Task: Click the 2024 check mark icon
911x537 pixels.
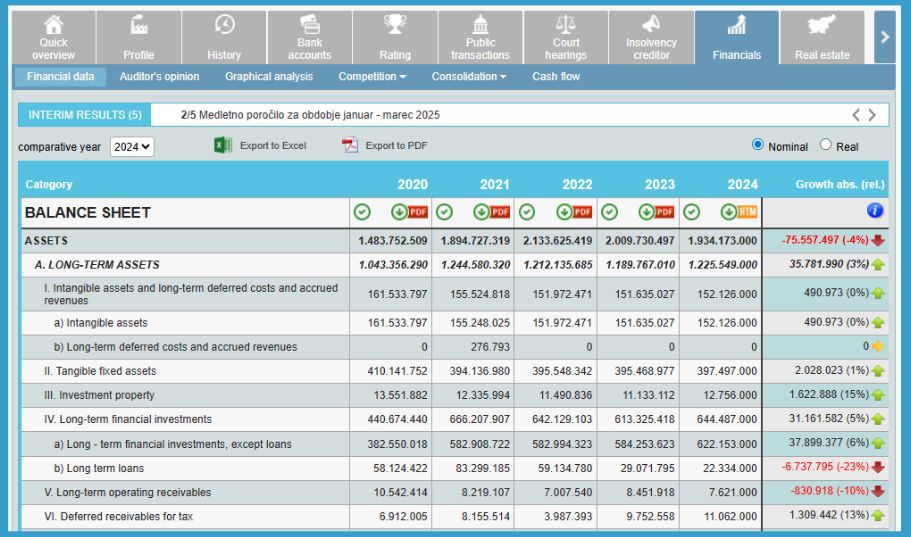Action: pos(691,212)
